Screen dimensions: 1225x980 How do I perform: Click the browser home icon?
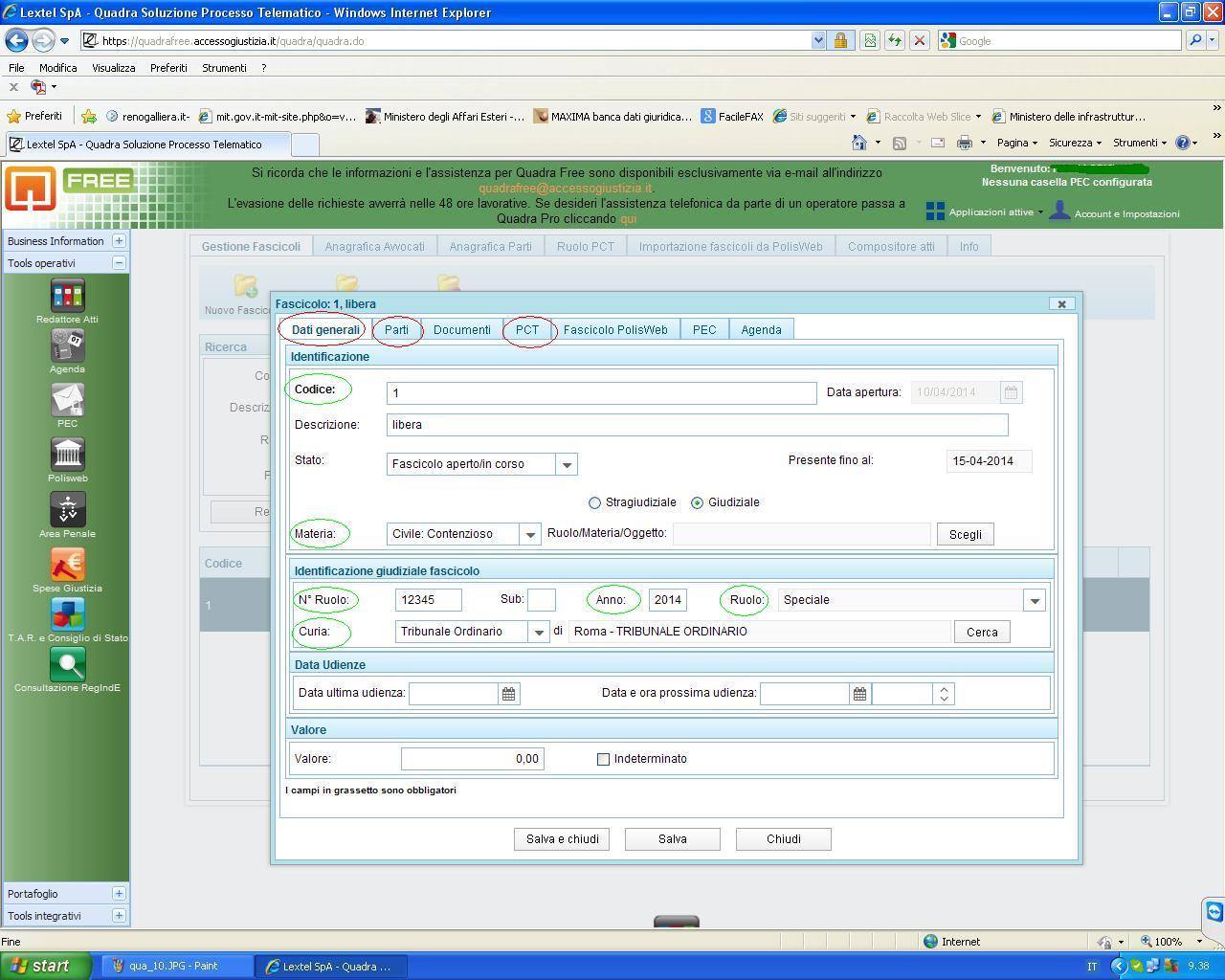point(859,143)
